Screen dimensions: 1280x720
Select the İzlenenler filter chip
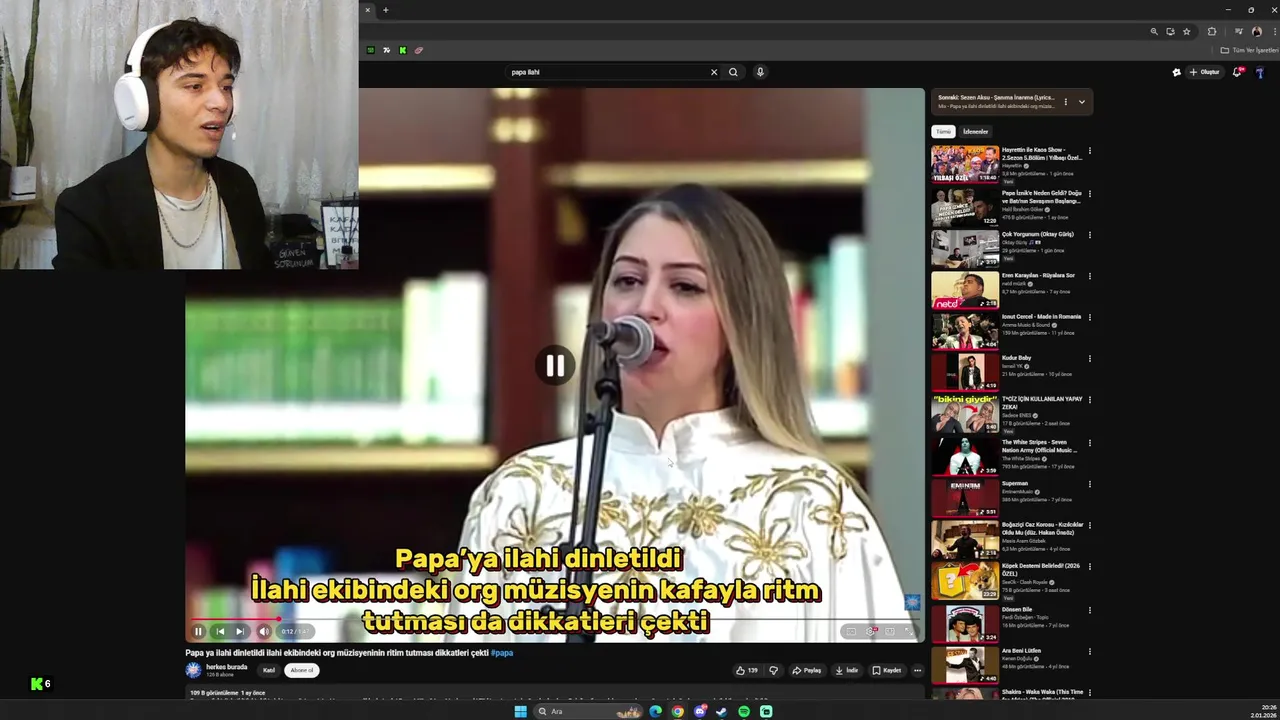point(975,131)
